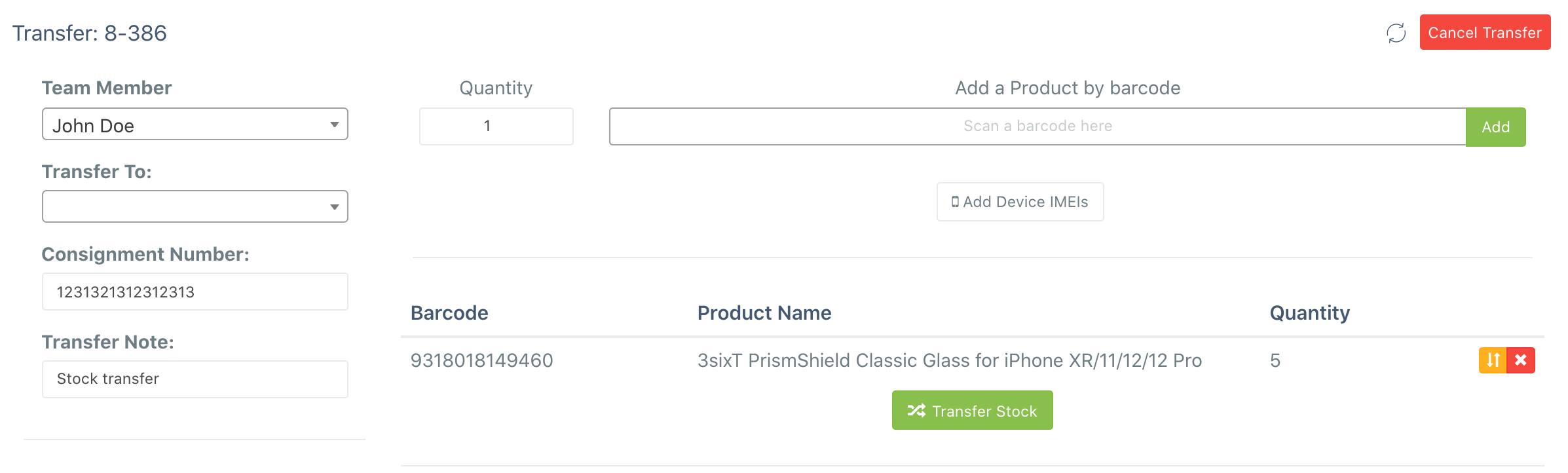The width and height of the screenshot is (1568, 473).
Task: Click the Product Name column header
Action: tap(764, 313)
